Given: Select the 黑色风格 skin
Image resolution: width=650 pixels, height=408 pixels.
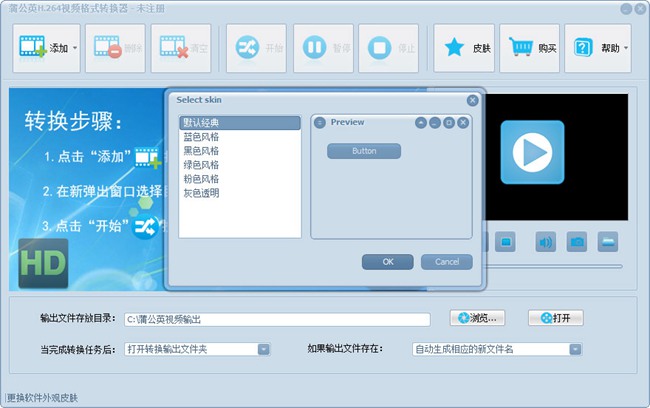Looking at the screenshot, I should point(240,151).
